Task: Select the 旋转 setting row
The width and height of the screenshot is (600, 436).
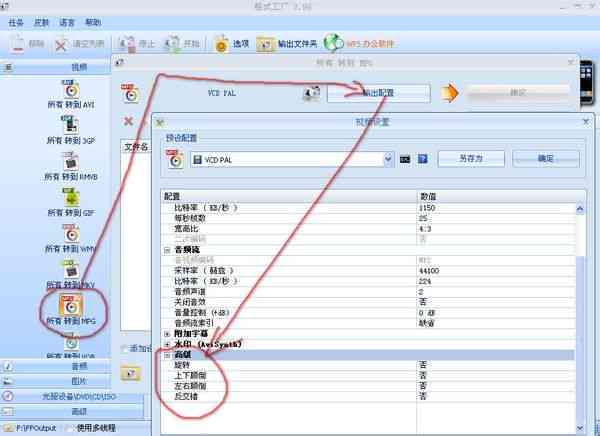Action: [368, 365]
